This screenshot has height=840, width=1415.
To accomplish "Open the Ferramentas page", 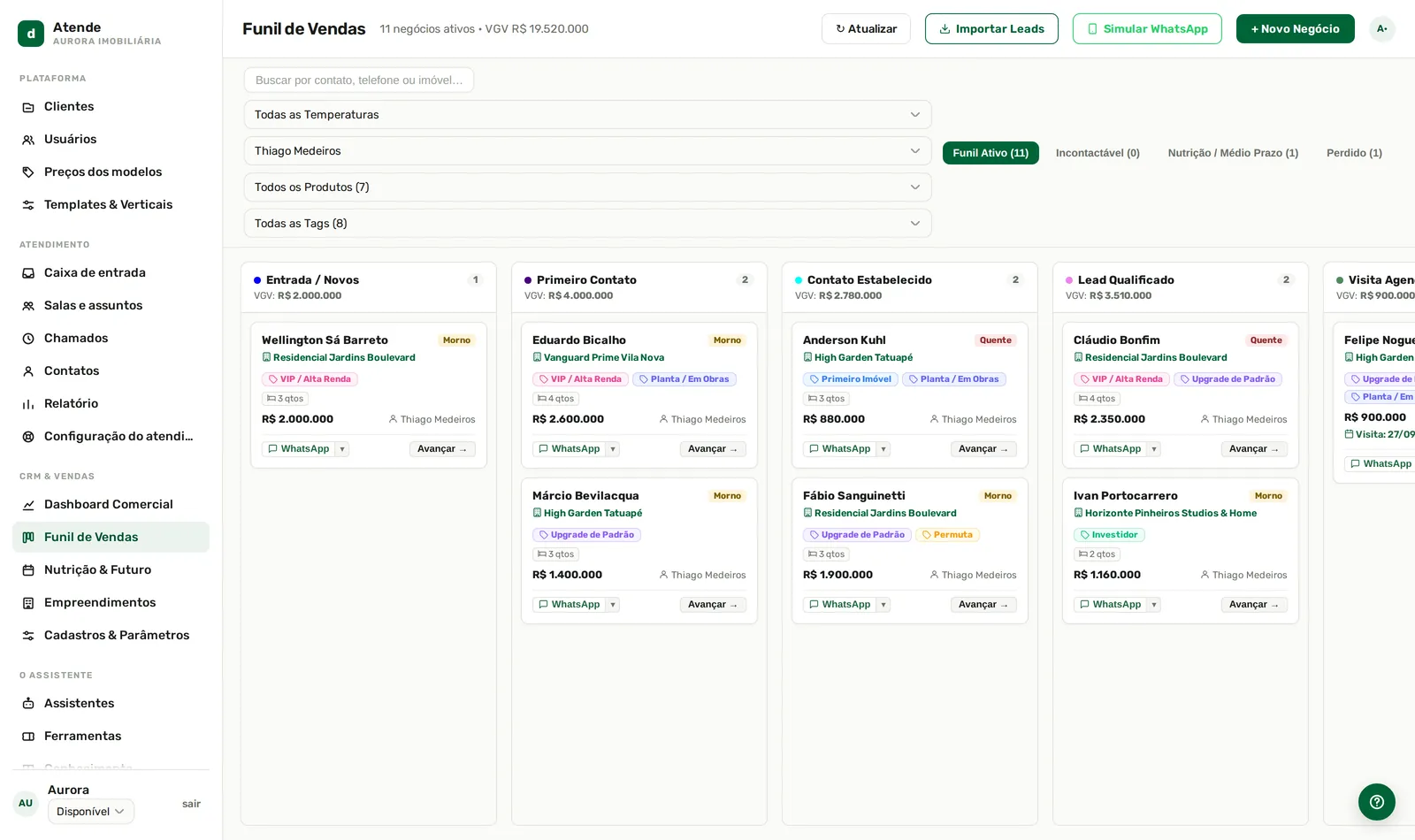I will (111, 736).
